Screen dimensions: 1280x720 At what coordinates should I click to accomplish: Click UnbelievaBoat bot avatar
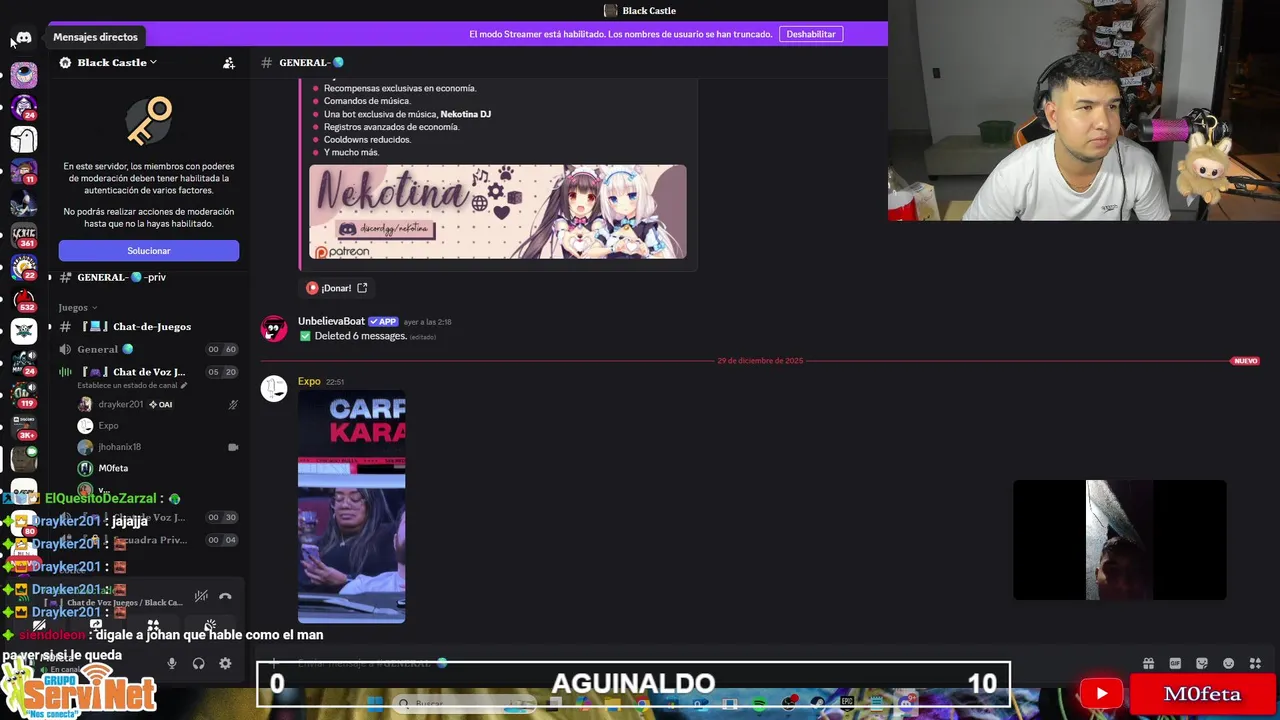[274, 329]
